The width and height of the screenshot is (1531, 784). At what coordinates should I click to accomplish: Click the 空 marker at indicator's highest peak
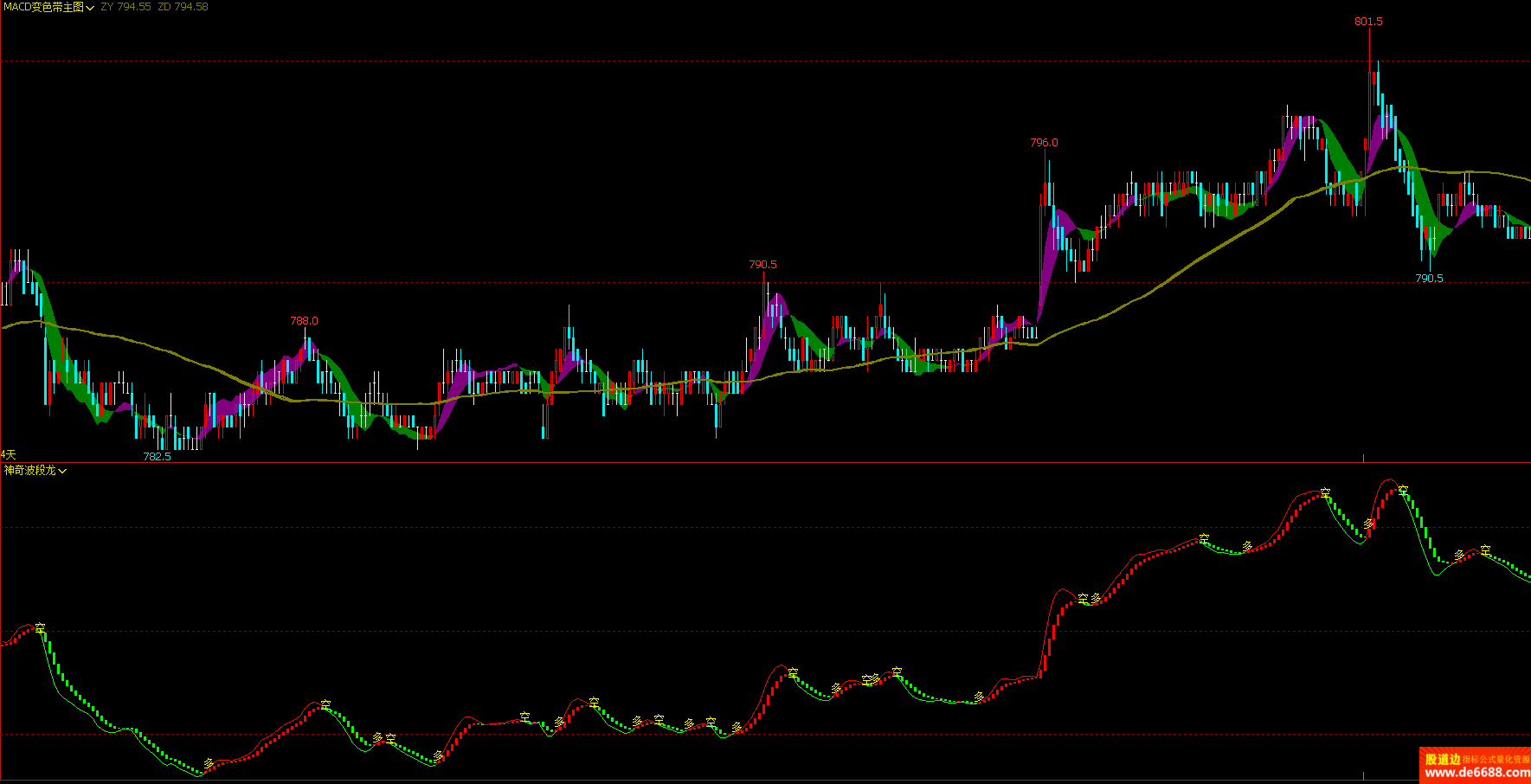1403,491
